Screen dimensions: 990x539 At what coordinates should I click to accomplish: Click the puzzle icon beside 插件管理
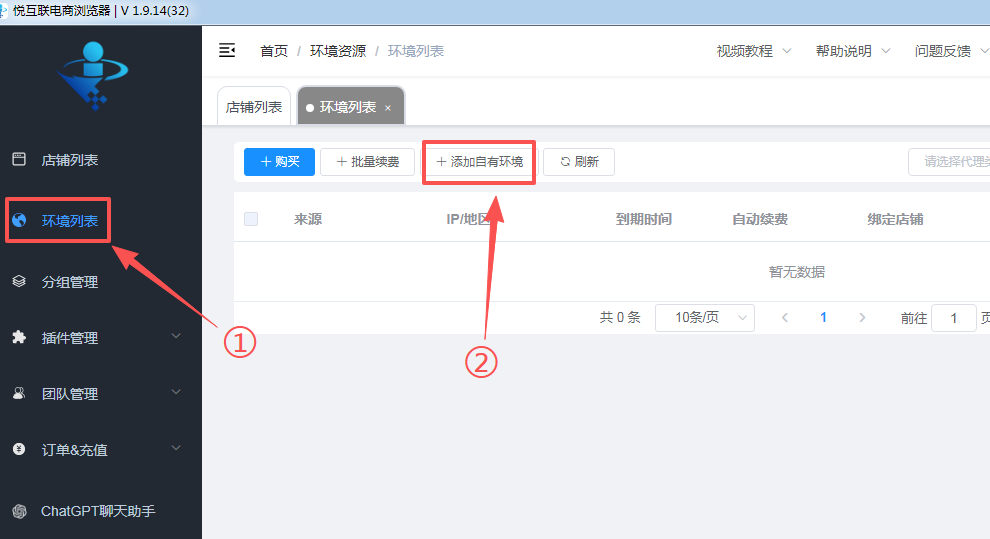coord(19,337)
